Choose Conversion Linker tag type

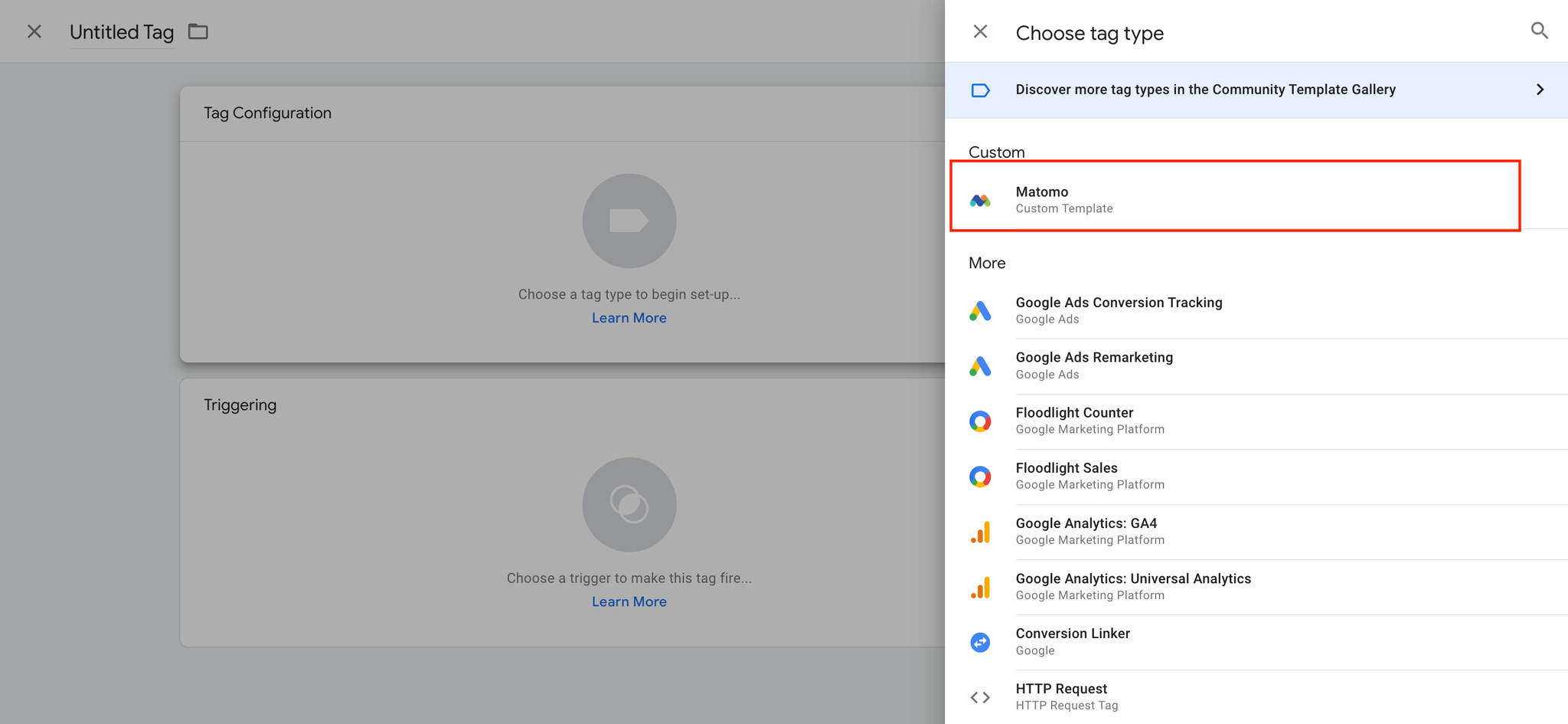pos(1256,641)
